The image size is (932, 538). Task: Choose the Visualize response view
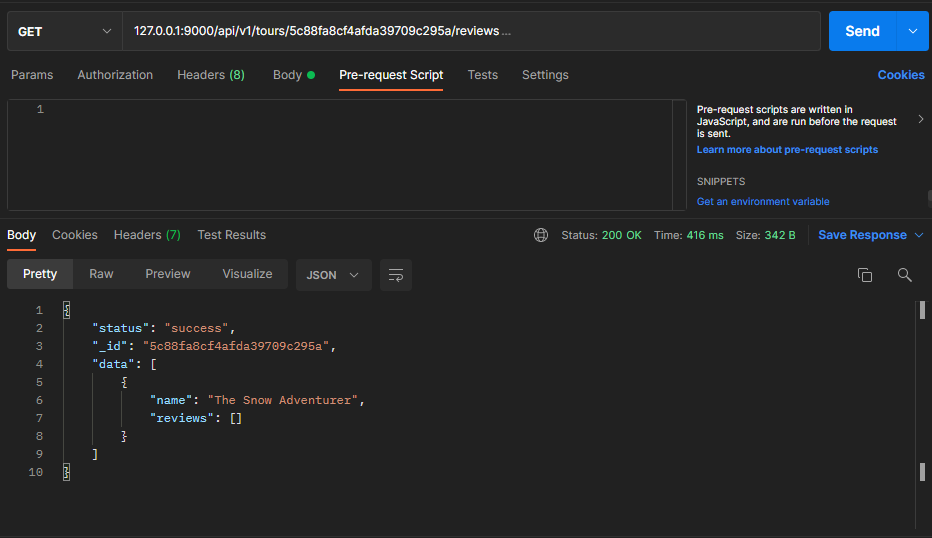coord(247,274)
